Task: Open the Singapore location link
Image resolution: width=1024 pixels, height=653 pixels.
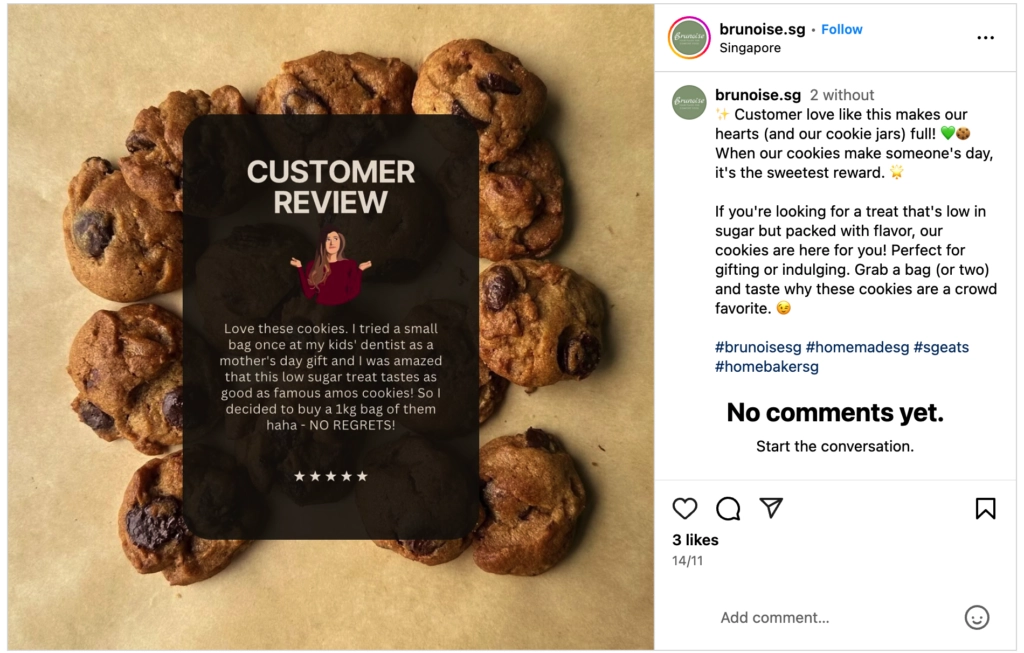Action: [x=750, y=48]
